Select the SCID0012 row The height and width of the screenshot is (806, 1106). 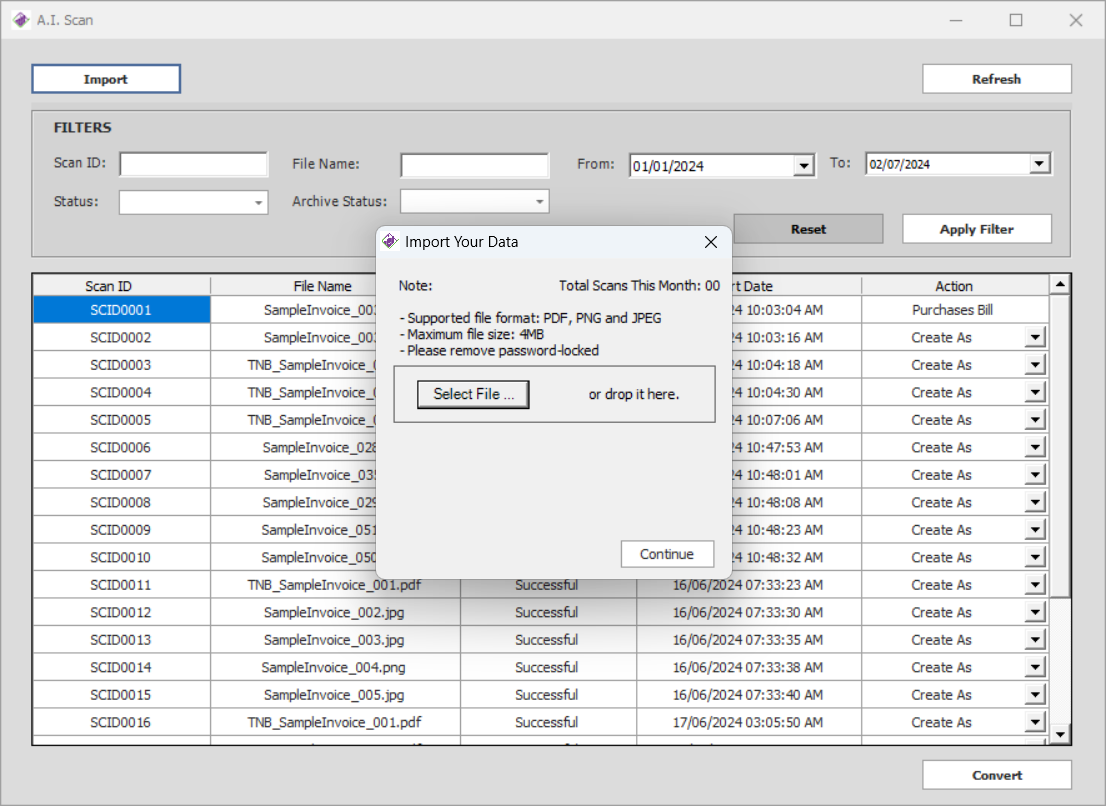(x=121, y=612)
